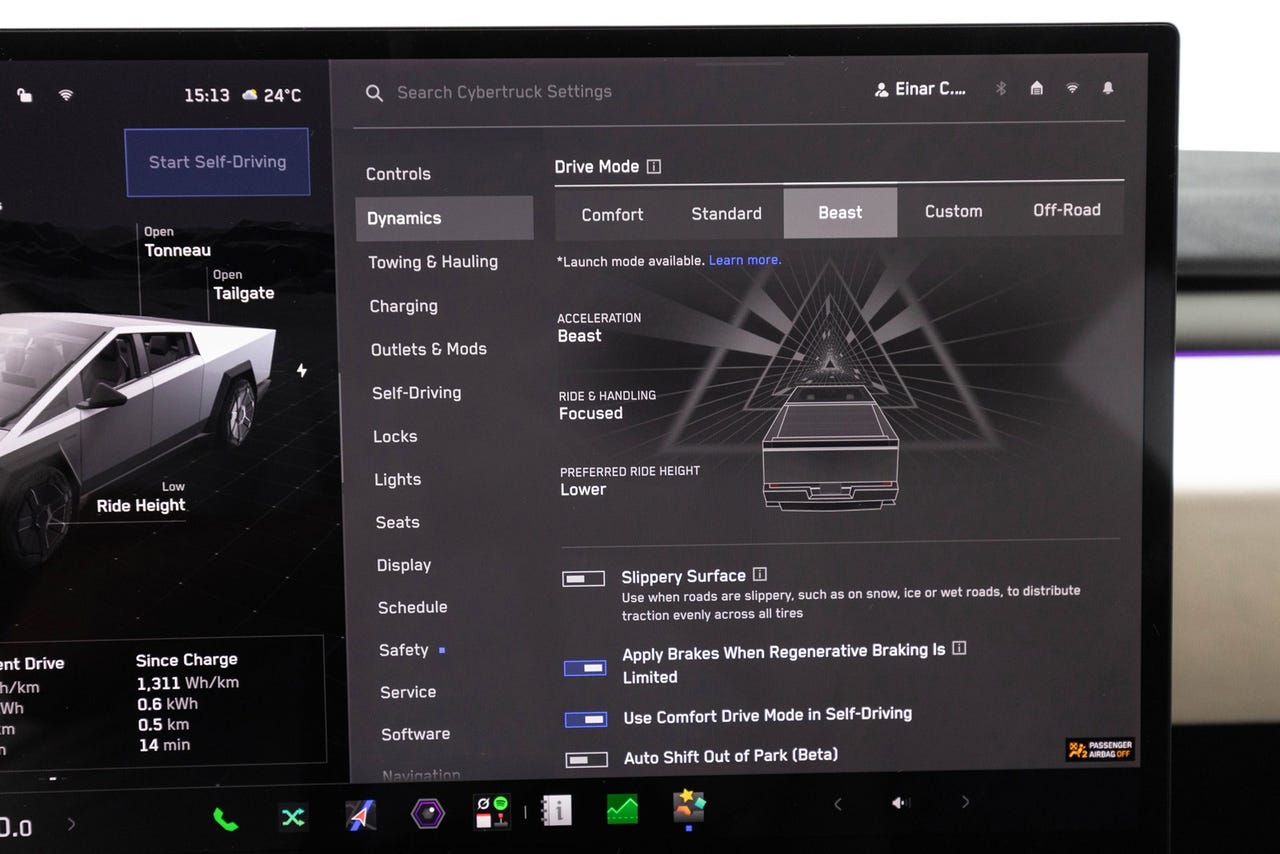This screenshot has width=1280, height=854.
Task: Tap the Tailgate Open control
Action: (x=243, y=285)
